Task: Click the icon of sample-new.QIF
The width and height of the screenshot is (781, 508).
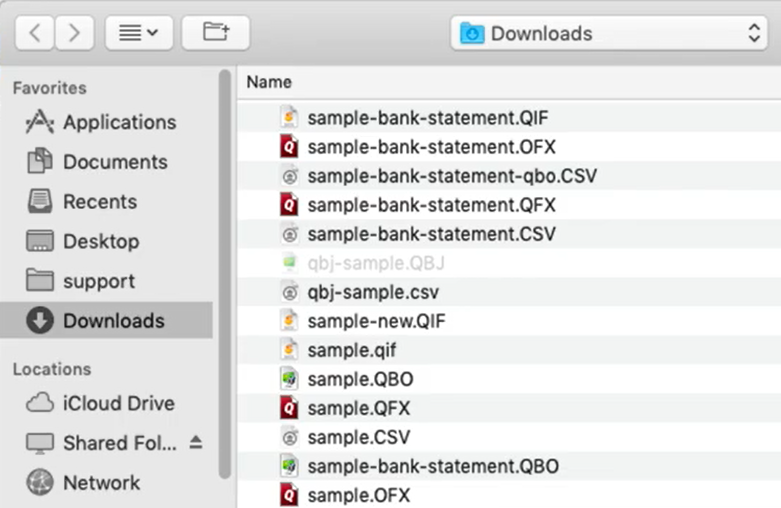Action: click(289, 321)
